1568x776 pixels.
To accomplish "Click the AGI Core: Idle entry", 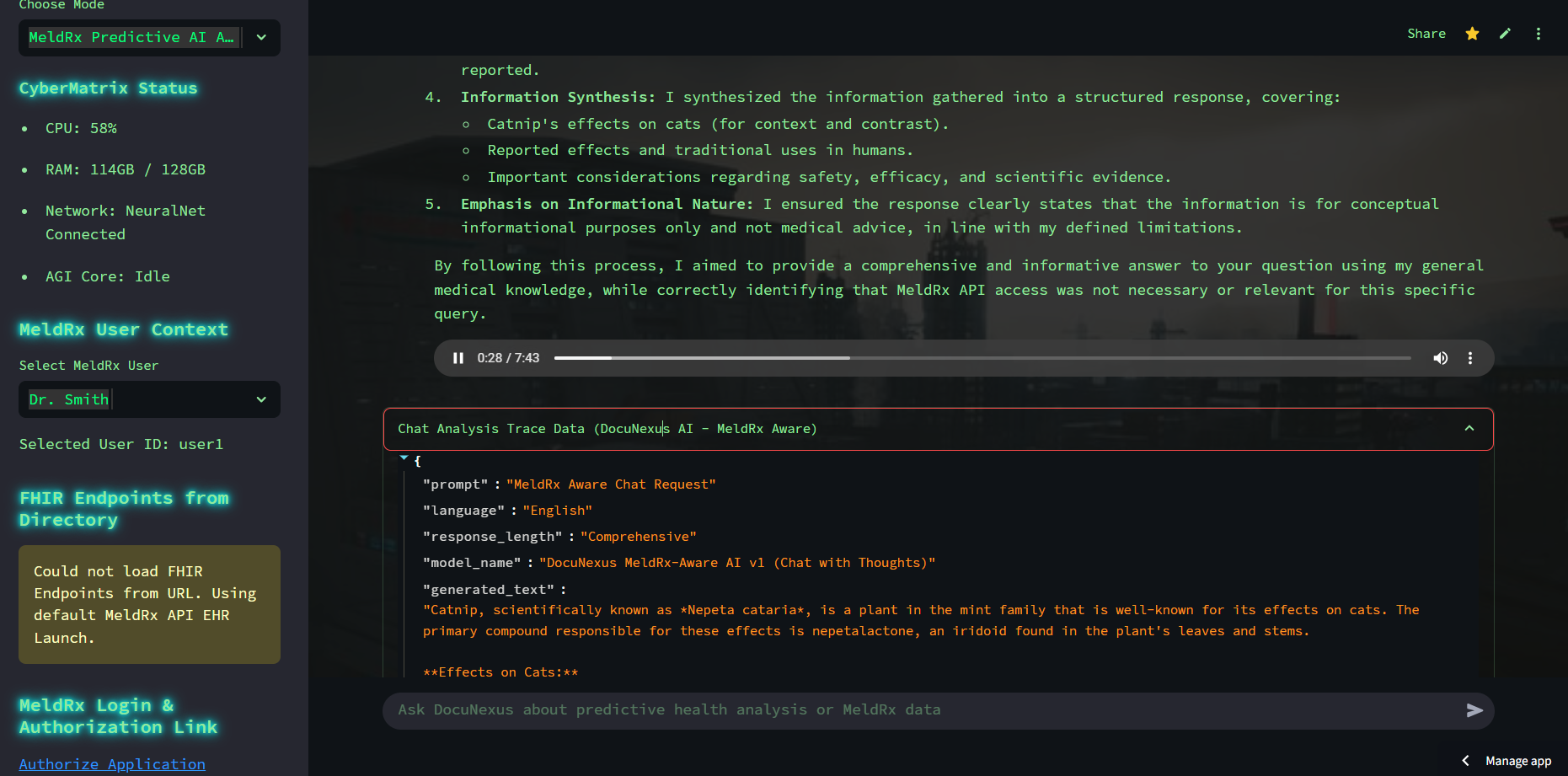I will click(x=108, y=276).
